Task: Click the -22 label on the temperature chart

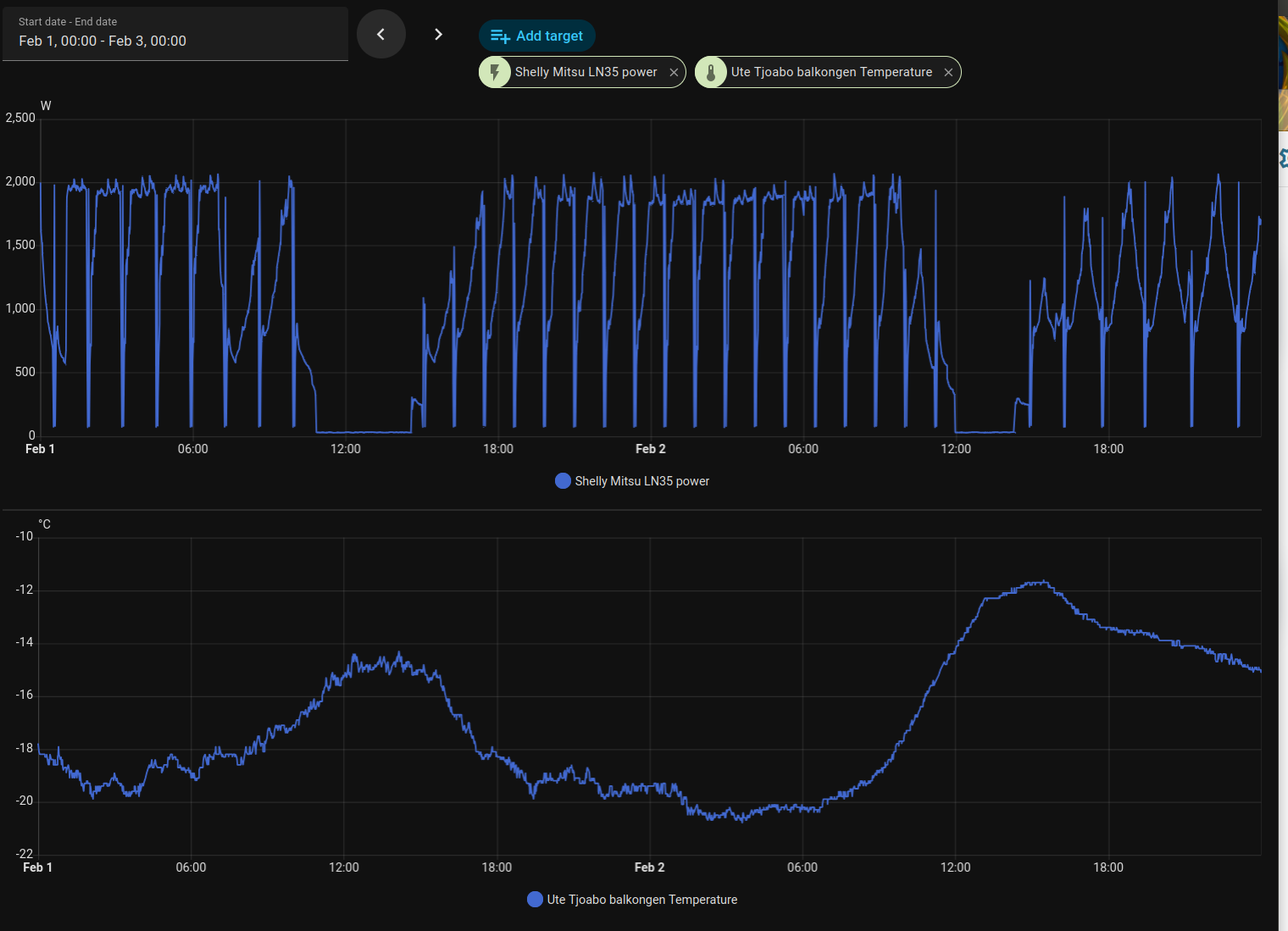Action: (x=25, y=853)
